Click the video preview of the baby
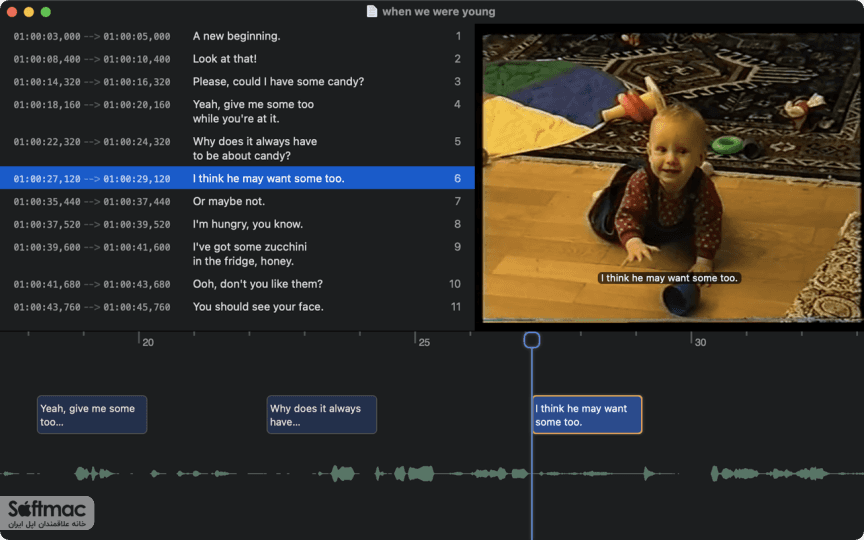 671,177
